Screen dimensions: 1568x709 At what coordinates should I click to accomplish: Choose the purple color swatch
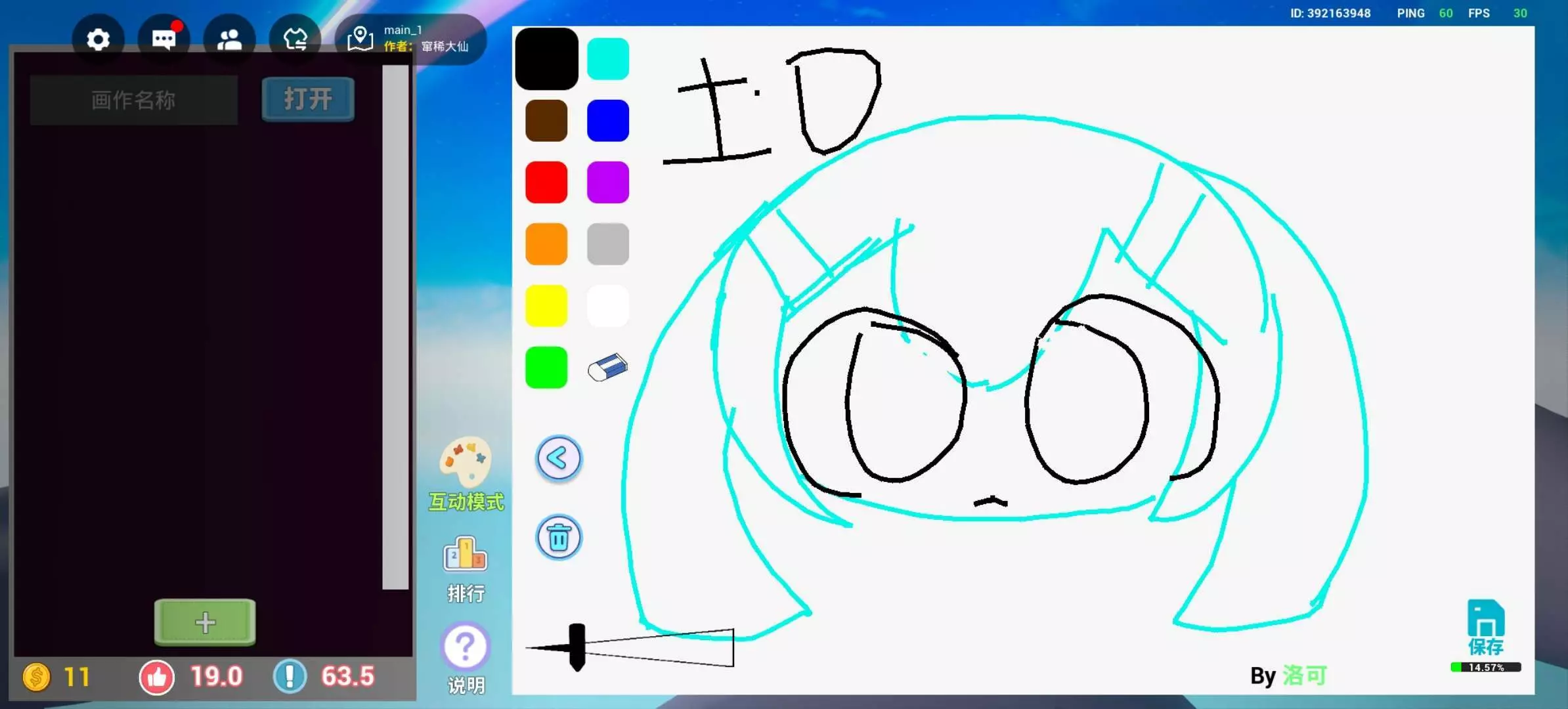point(607,183)
